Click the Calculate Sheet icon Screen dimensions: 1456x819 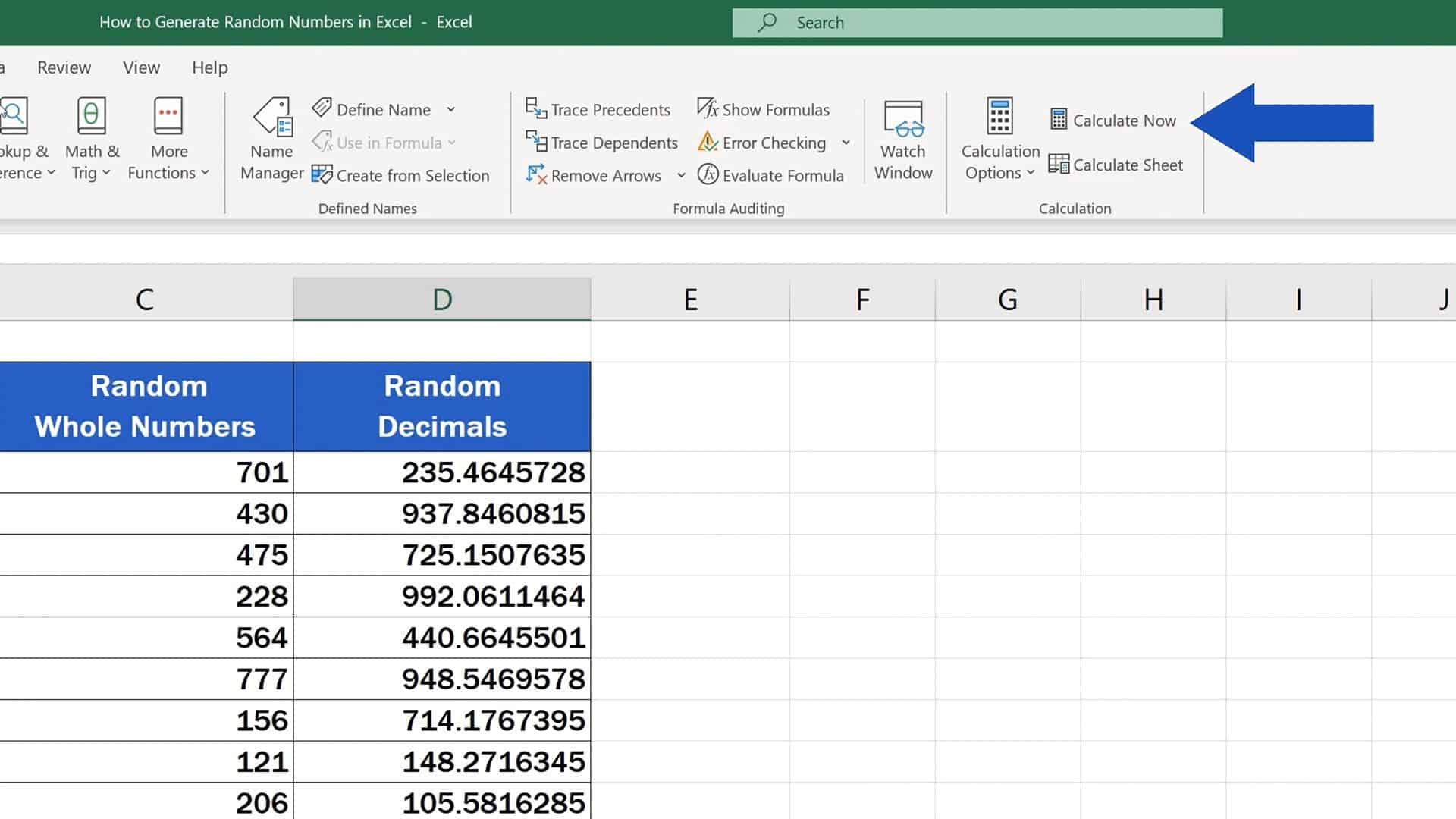(1116, 165)
